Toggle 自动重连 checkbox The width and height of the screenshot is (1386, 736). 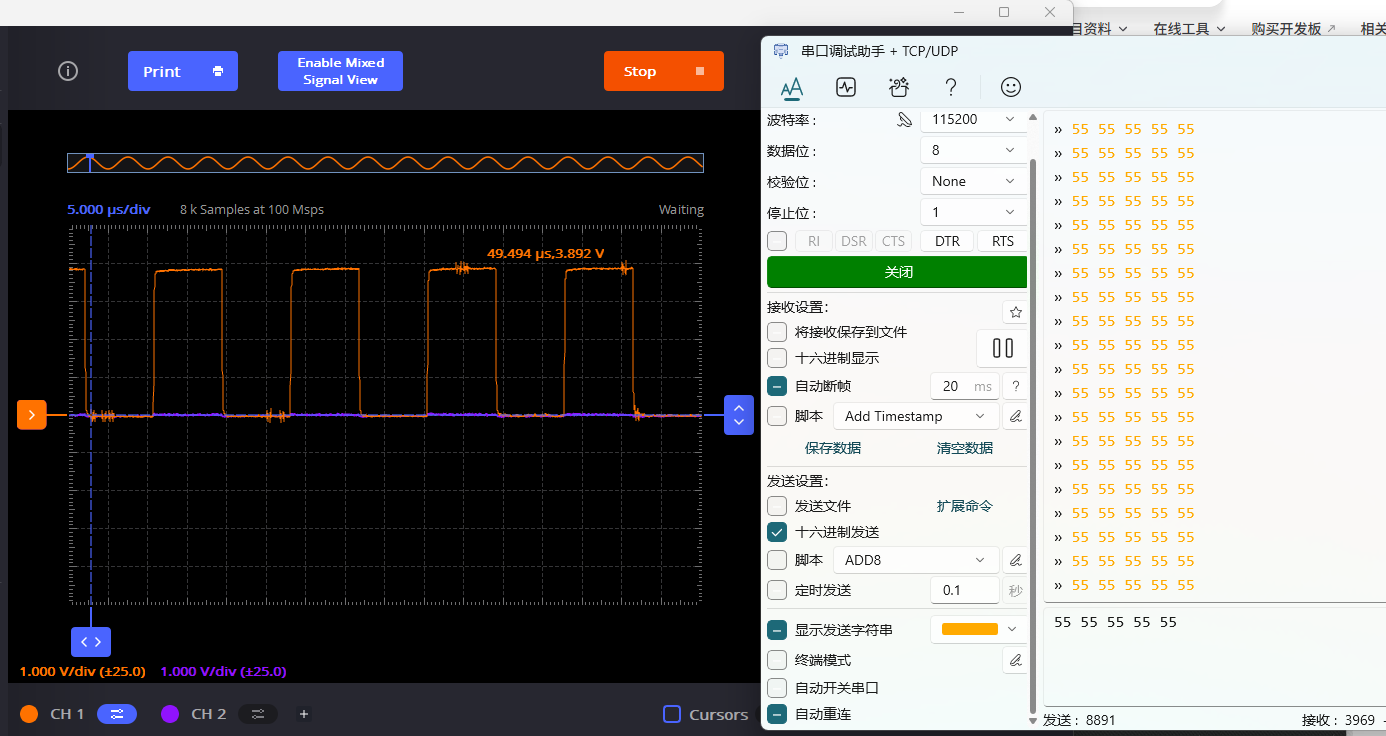pos(777,714)
